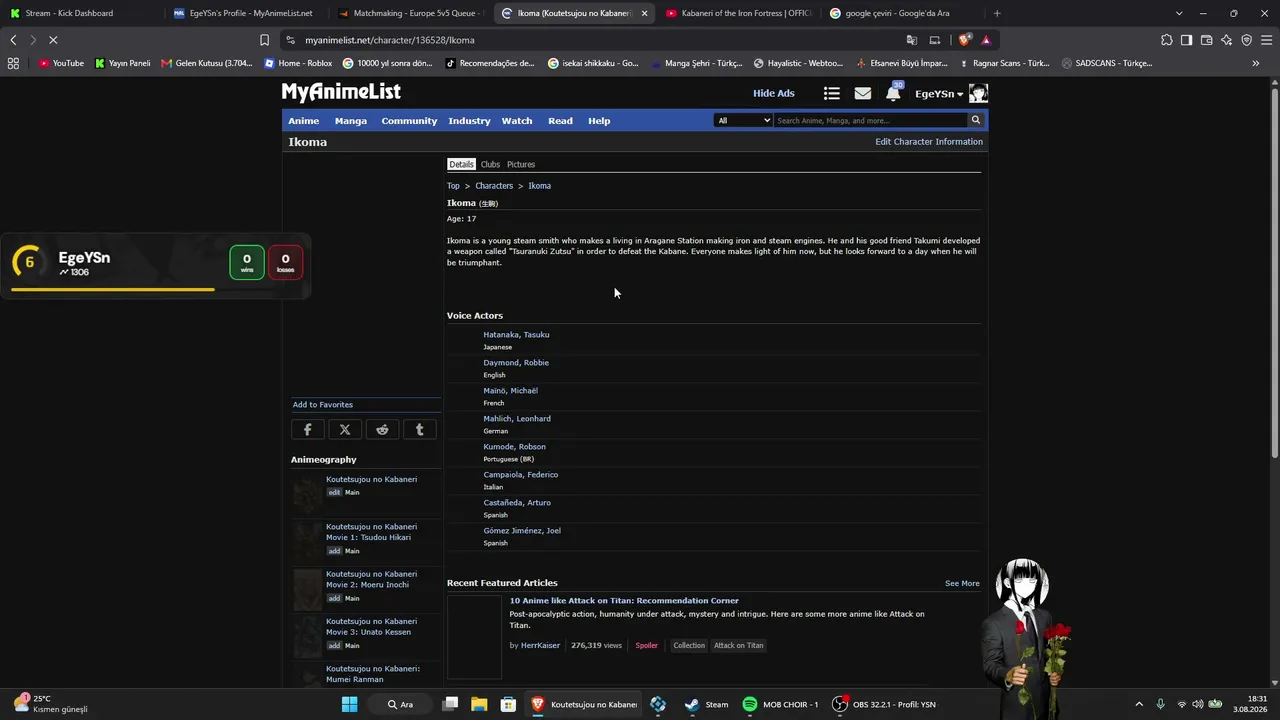Open the Industry menu
This screenshot has height=720, width=1280.
pyautogui.click(x=469, y=121)
